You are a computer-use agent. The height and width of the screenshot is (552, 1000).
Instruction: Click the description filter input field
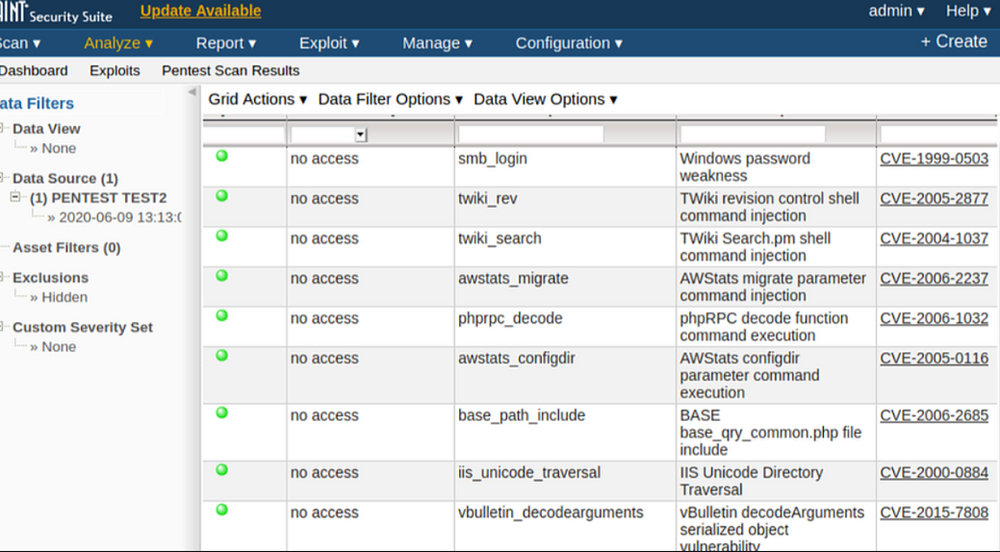[x=753, y=134]
